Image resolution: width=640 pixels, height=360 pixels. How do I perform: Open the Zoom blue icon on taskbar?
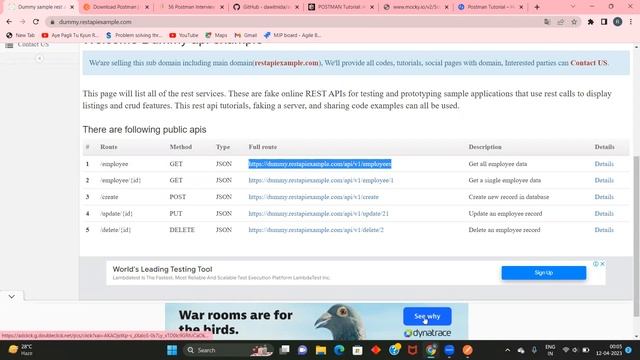click(x=449, y=350)
